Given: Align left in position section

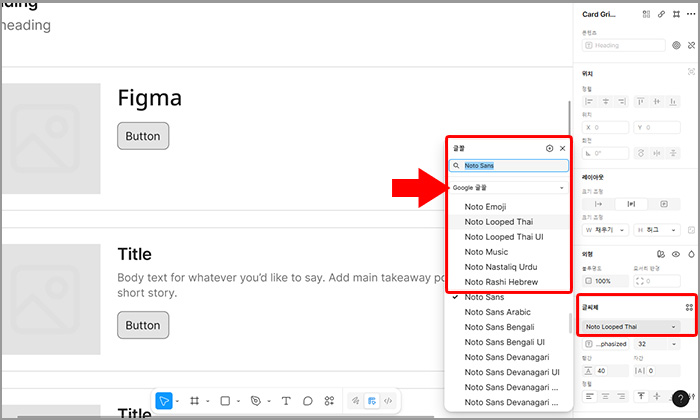Looking at the screenshot, I should (x=589, y=102).
